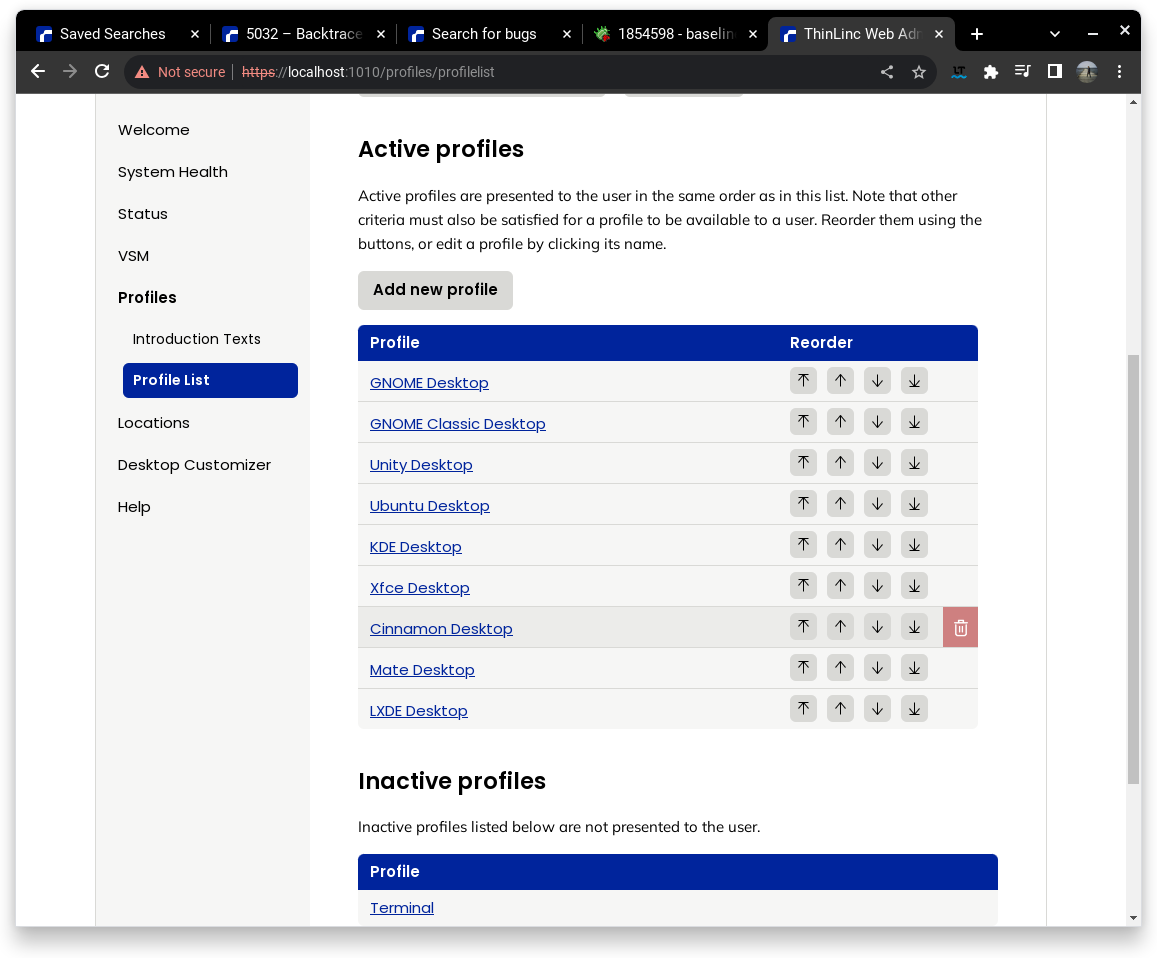1157x958 pixels.
Task: Move Unity Desktop down one position
Action: pyautogui.click(x=877, y=463)
